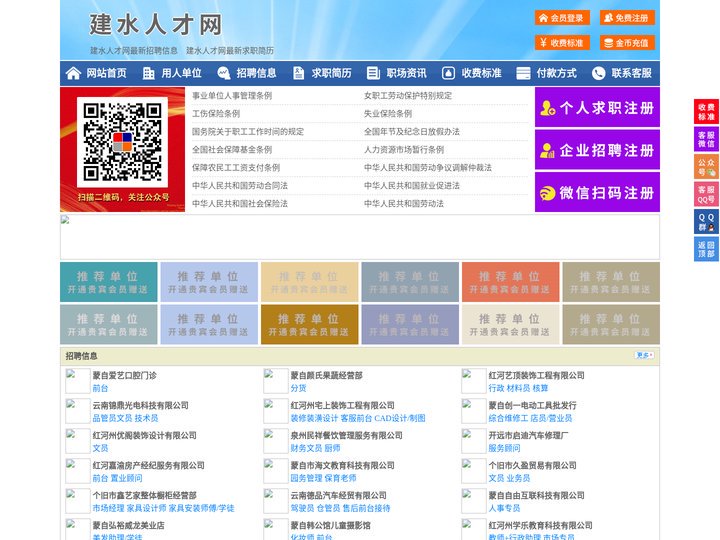The image size is (720, 540).
Task: Open 事业单位人事管理条例 link
Action: 232,96
